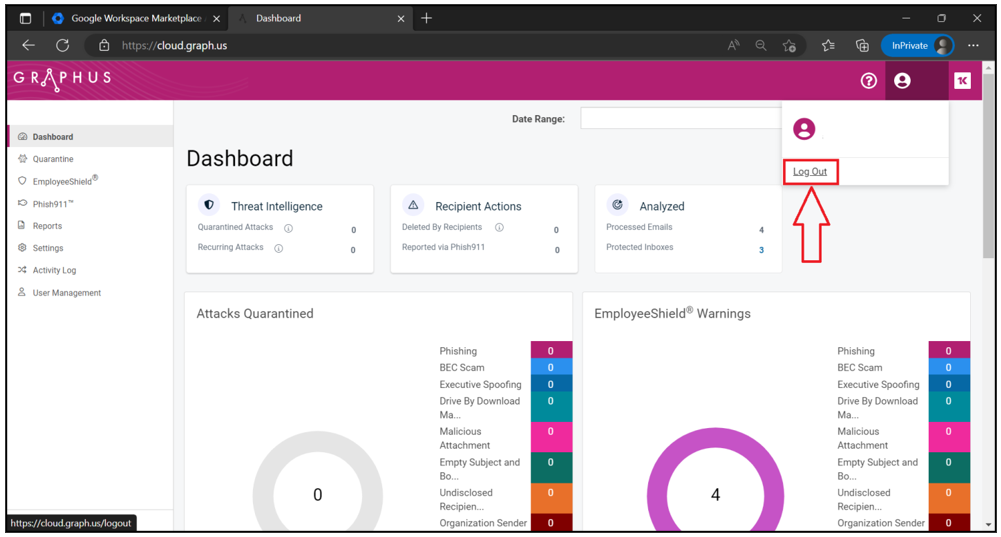Image resolution: width=1001 pixels, height=537 pixels.
Task: Click the Log Out link
Action: [x=809, y=171]
